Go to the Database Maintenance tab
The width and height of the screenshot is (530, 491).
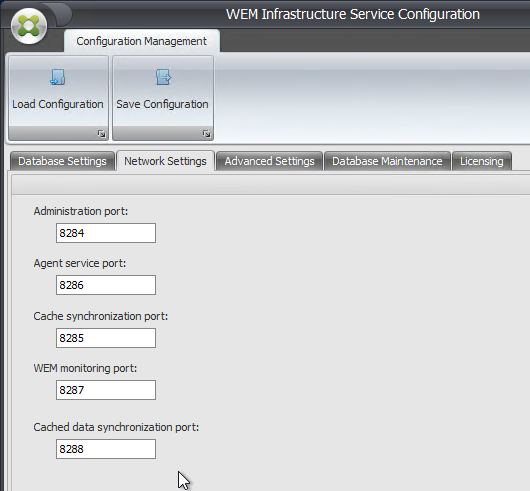tap(387, 161)
